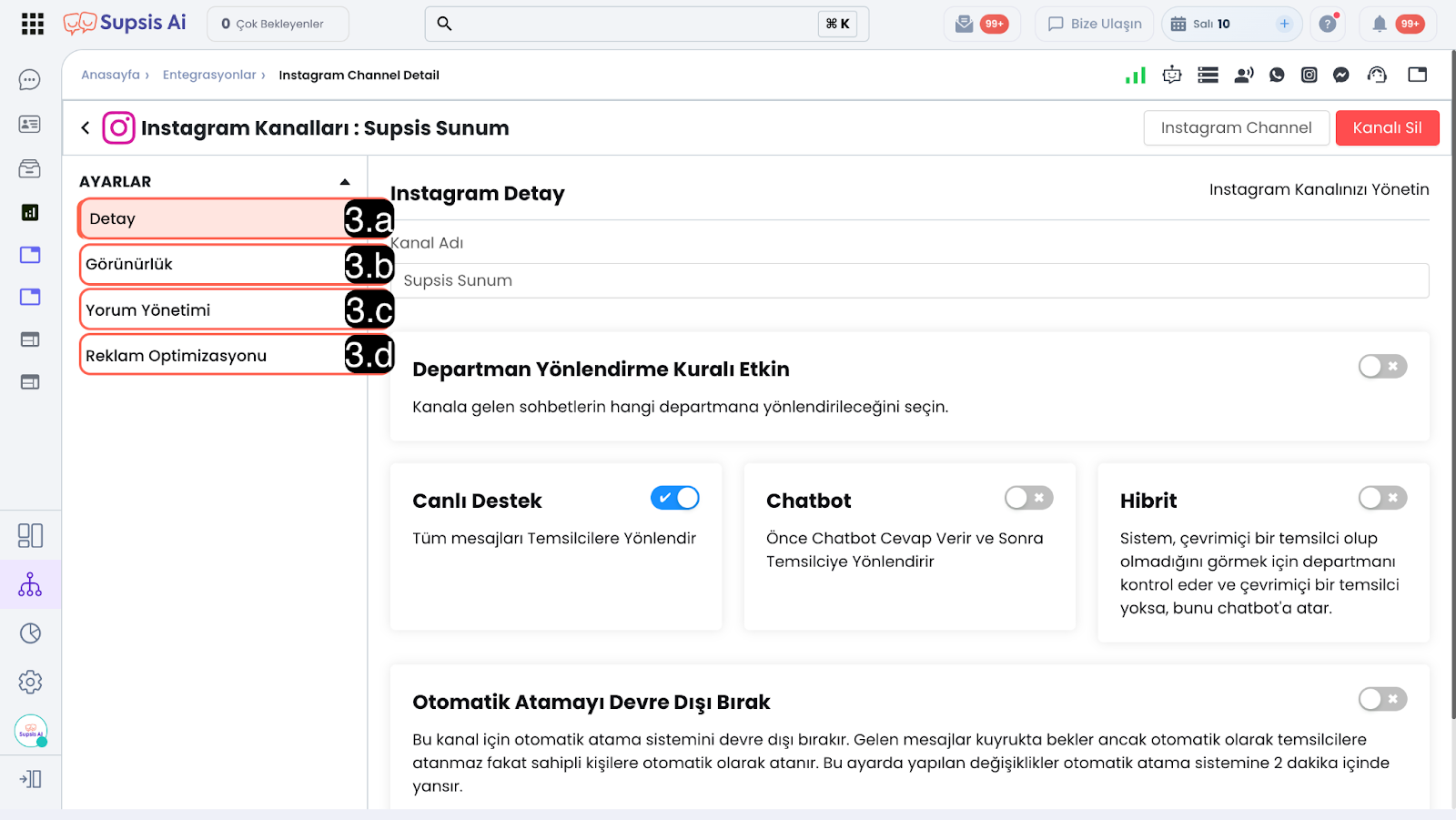Image resolution: width=1456 pixels, height=820 pixels.
Task: Click the notification bell icon
Action: tap(1380, 24)
